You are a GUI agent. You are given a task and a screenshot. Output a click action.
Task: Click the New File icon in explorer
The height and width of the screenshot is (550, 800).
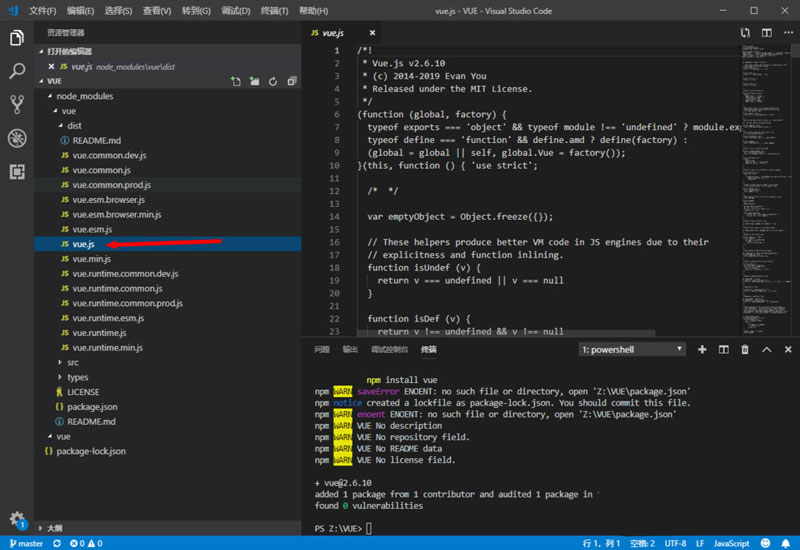236,81
